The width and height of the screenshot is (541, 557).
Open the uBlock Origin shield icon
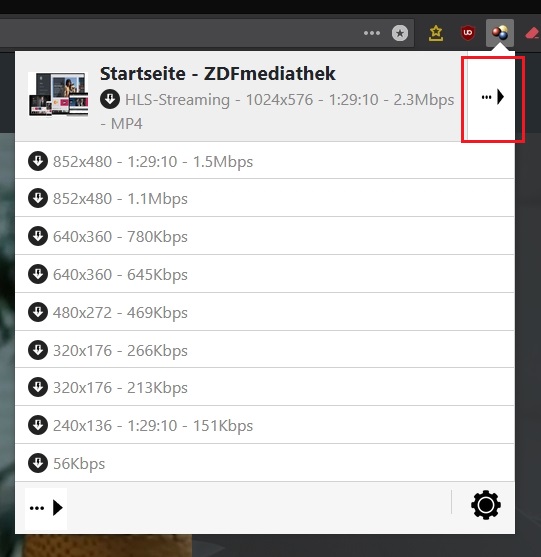468,33
